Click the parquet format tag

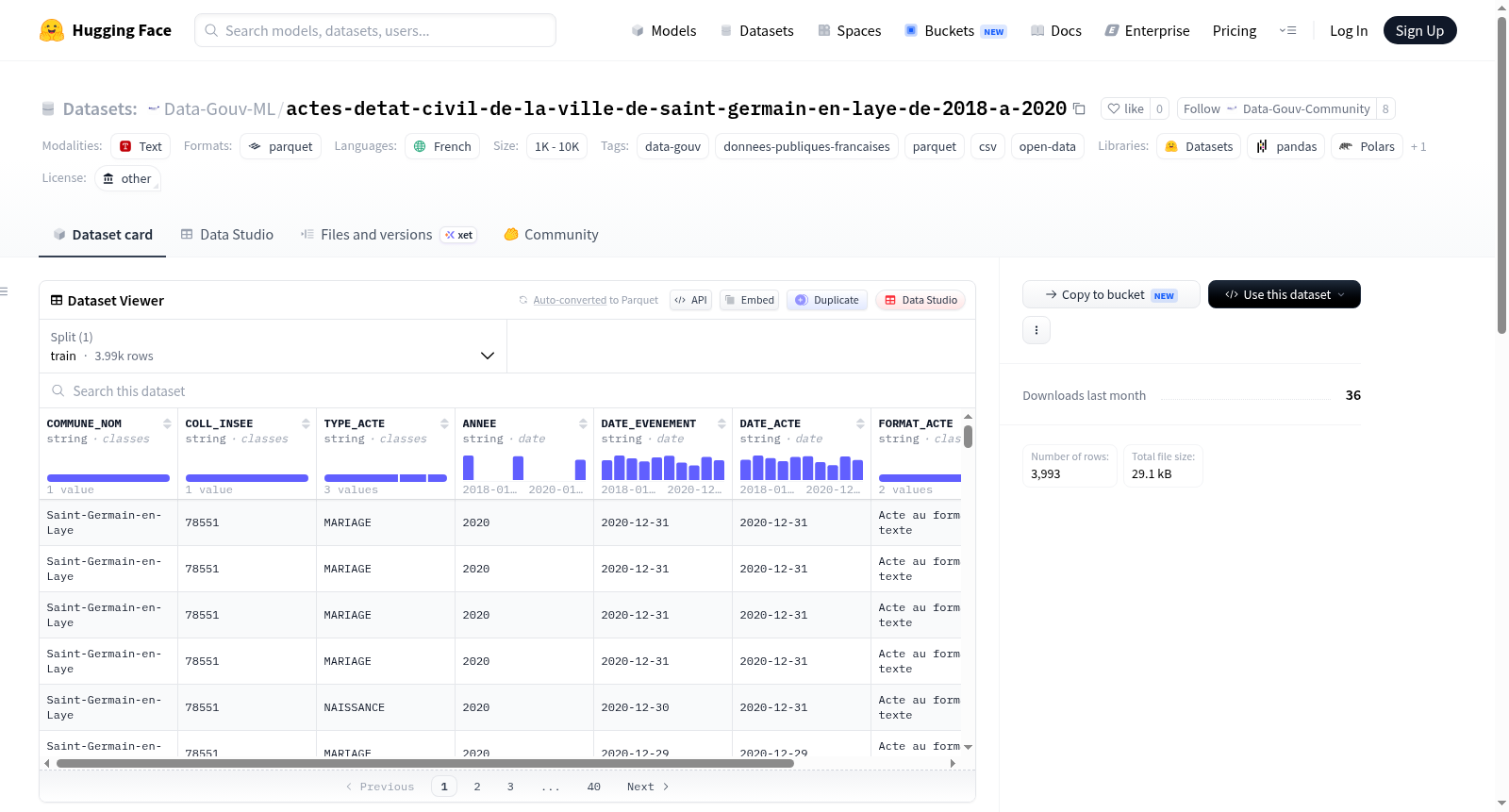tap(280, 146)
